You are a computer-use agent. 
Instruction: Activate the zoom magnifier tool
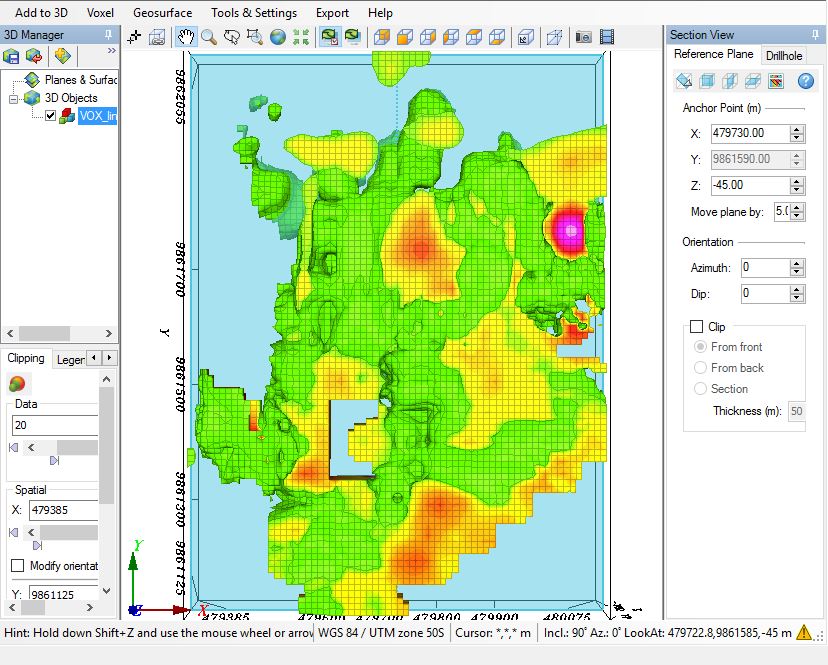click(209, 37)
